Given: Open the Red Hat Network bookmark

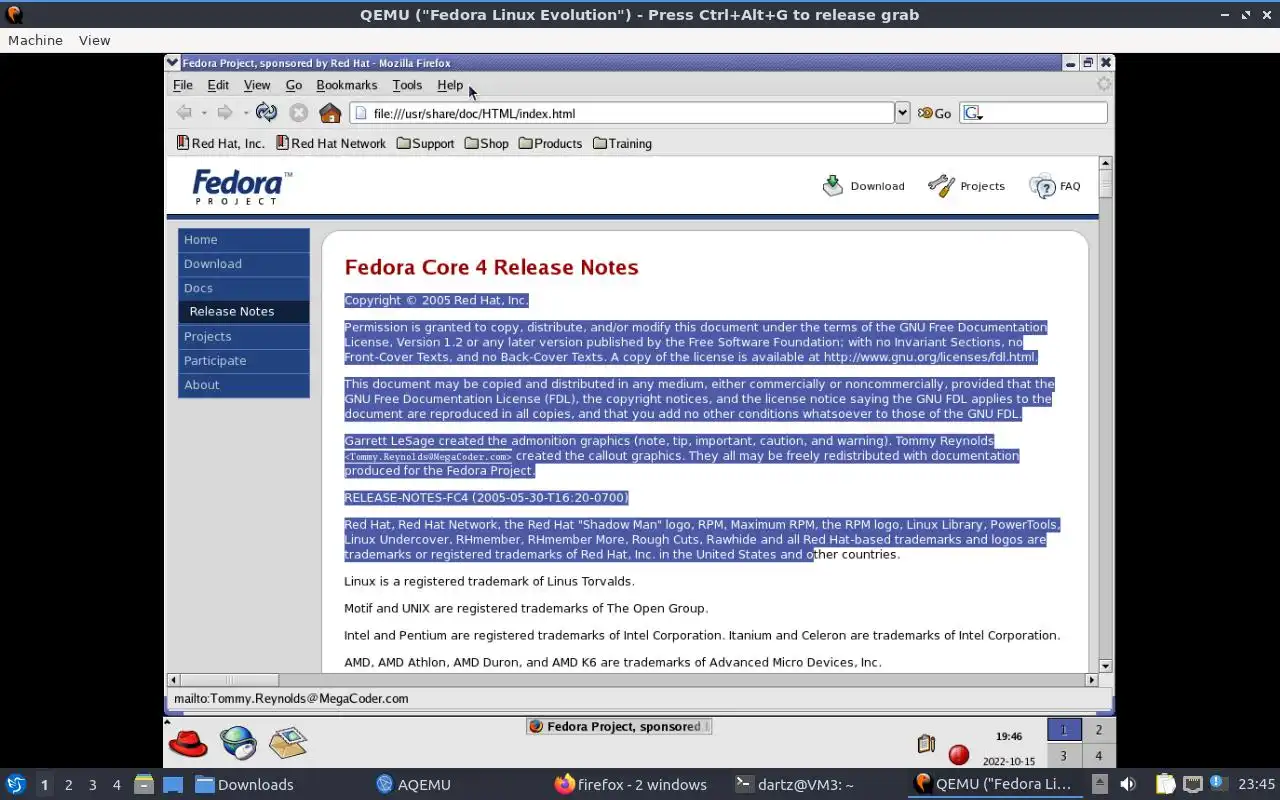Looking at the screenshot, I should tap(331, 143).
